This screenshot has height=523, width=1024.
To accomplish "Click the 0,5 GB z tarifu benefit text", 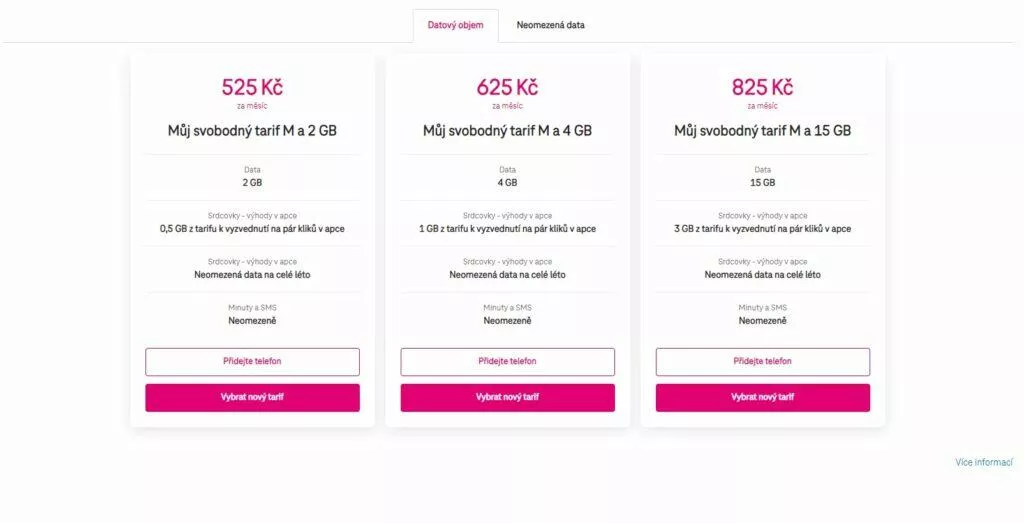I will pyautogui.click(x=252, y=228).
